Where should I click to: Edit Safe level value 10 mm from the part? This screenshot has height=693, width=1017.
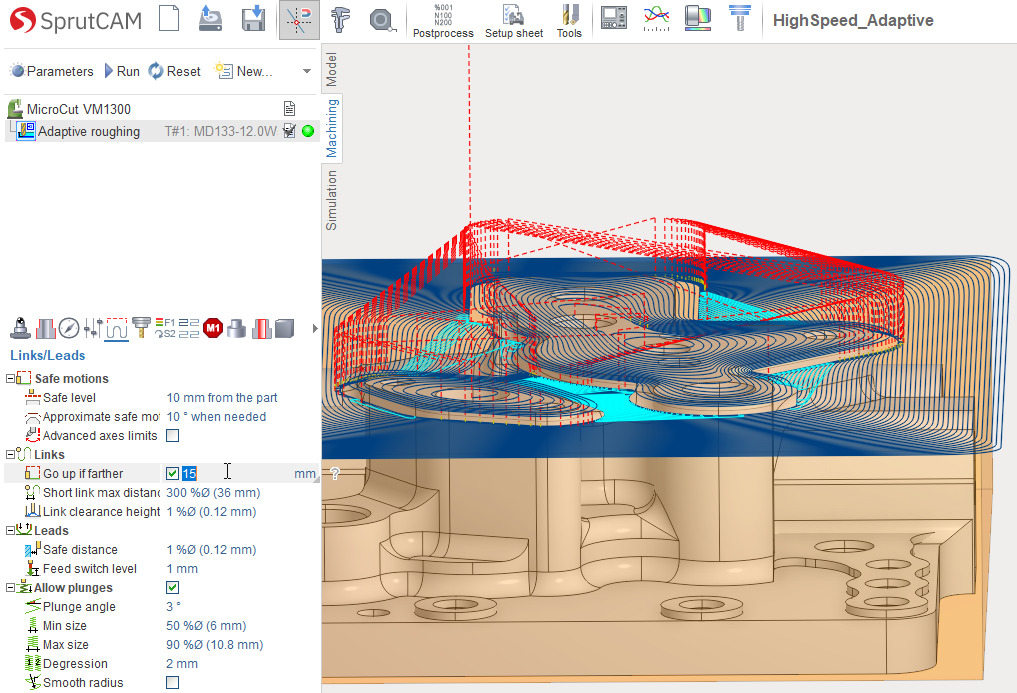[x=222, y=398]
